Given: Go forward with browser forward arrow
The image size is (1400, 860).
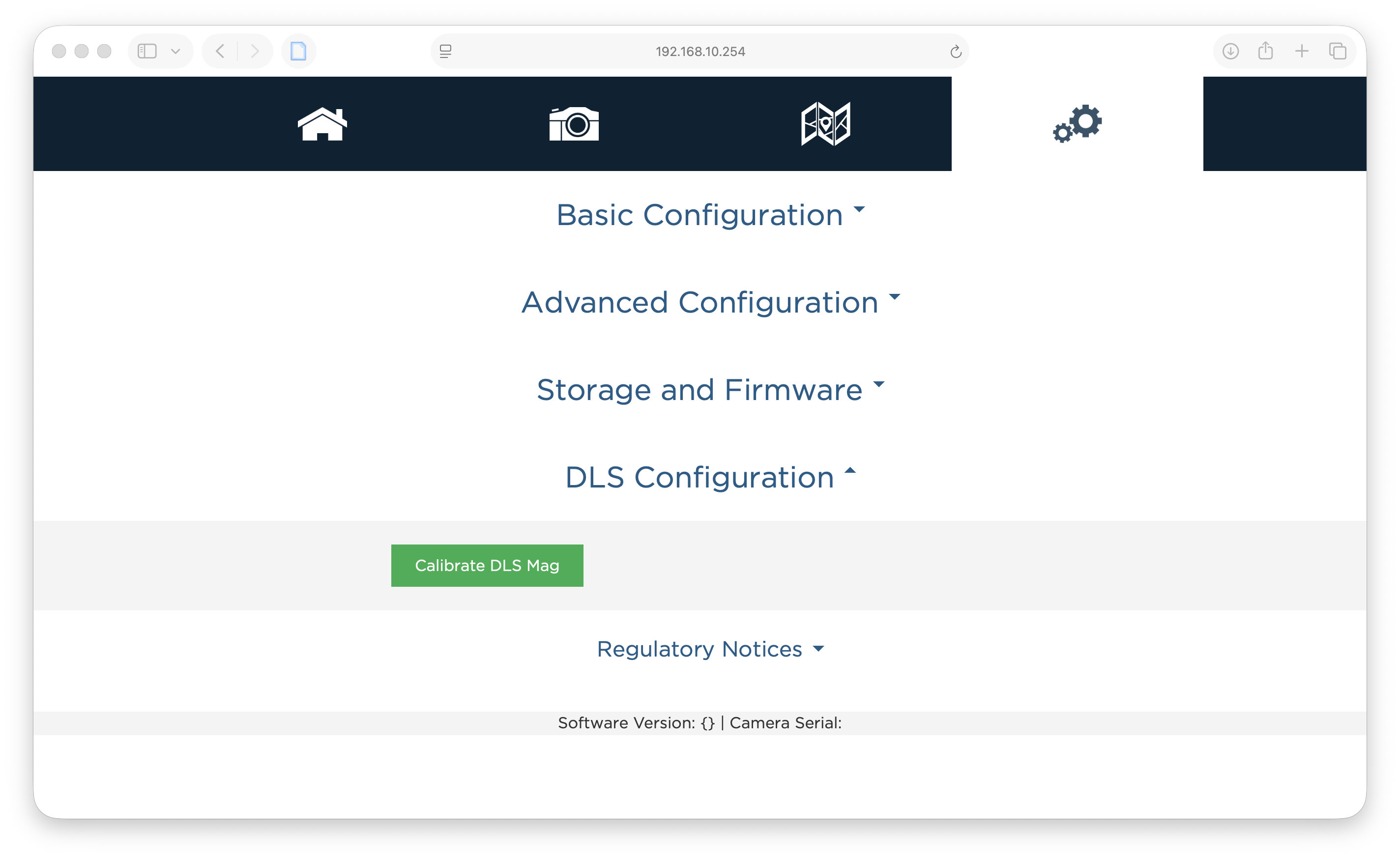Looking at the screenshot, I should click(255, 51).
